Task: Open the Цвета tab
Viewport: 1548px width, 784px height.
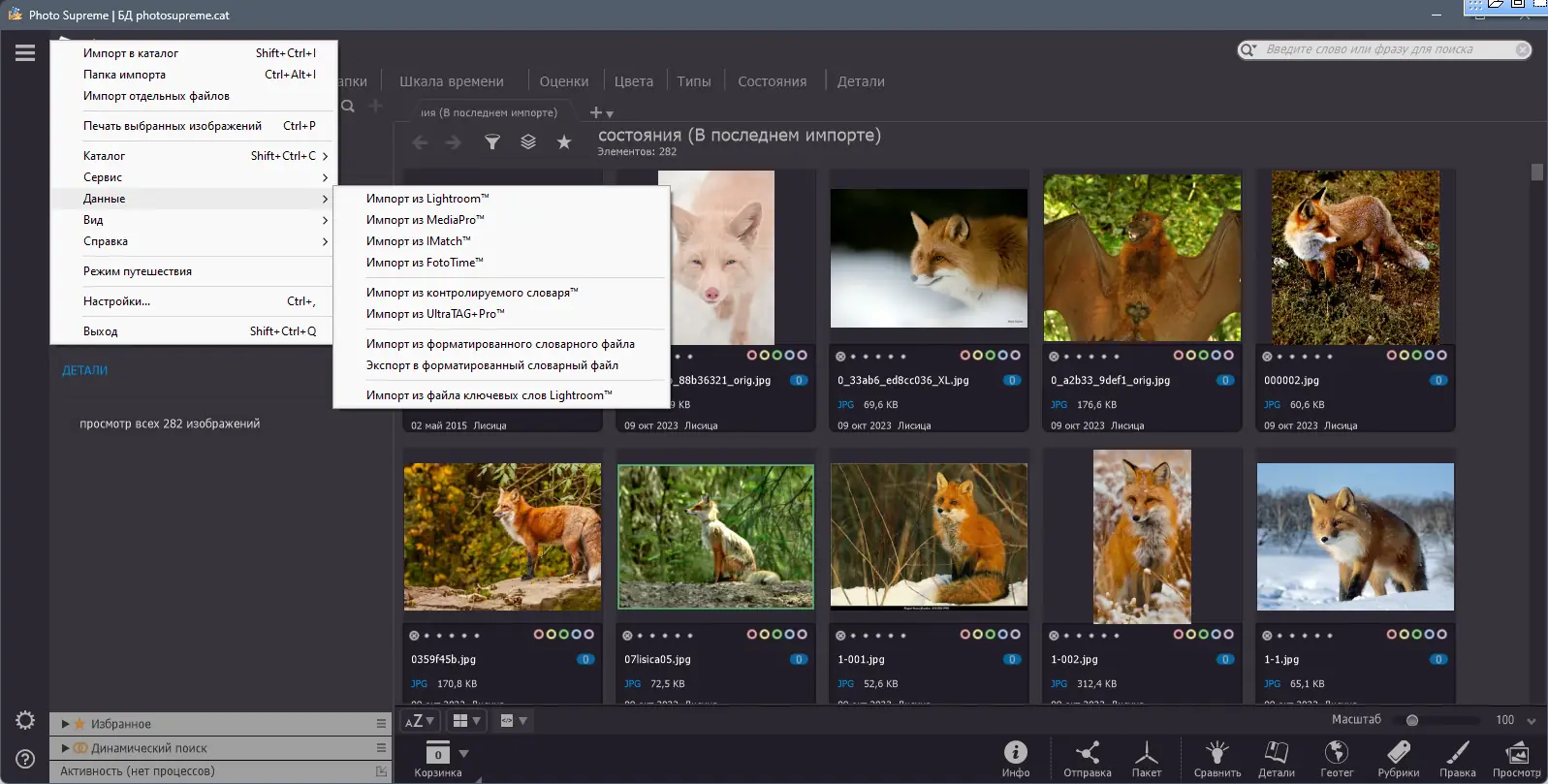Action: point(634,81)
